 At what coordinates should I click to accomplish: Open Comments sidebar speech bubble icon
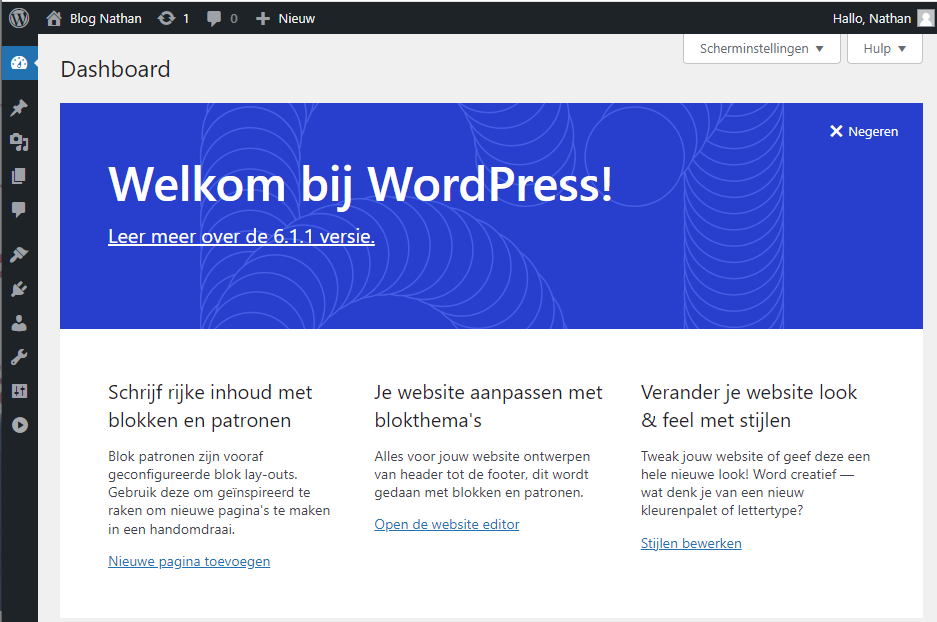tap(19, 209)
